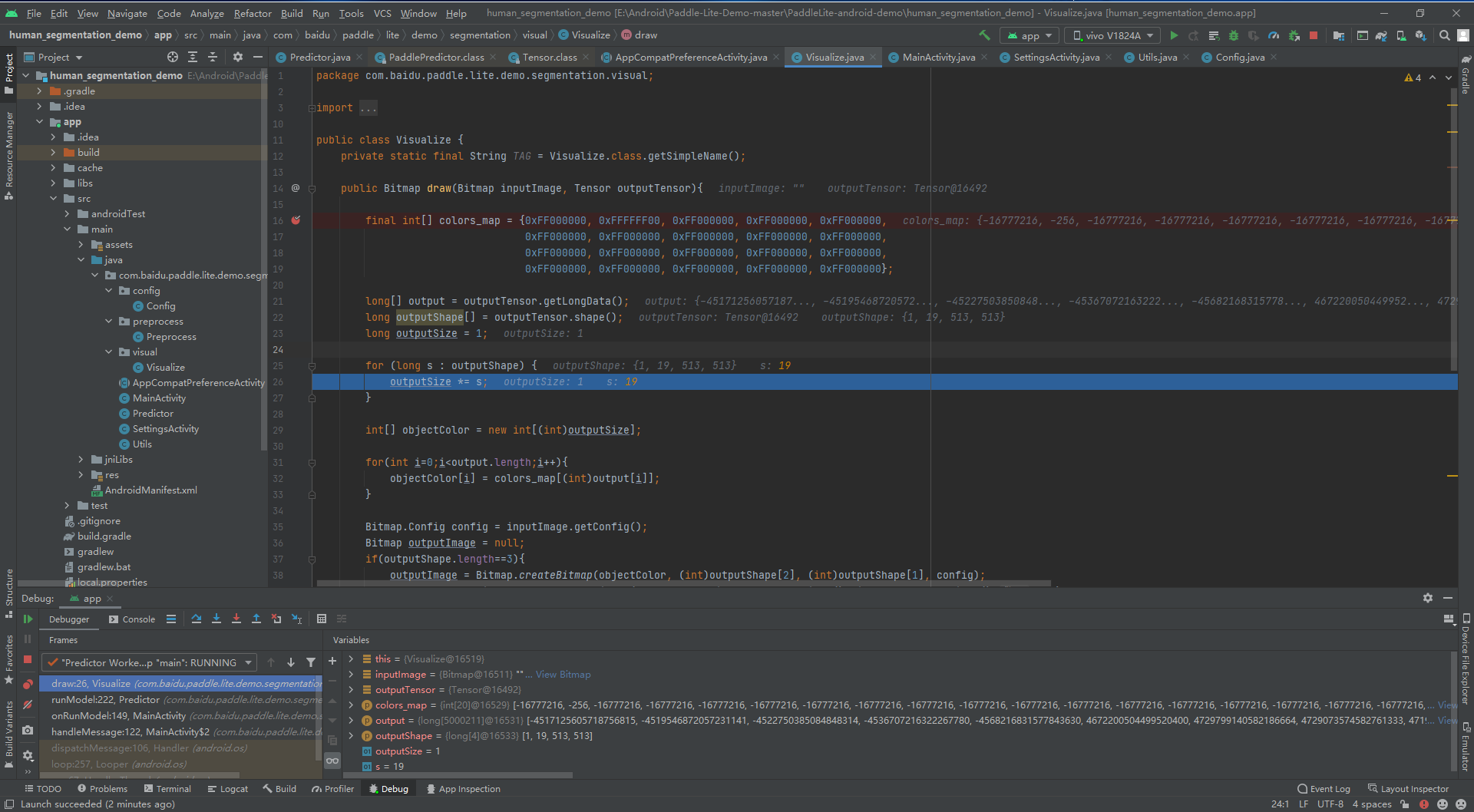Toggle Mute Breakpoints in debug sidebar
The width and height of the screenshot is (1474, 812).
point(28,704)
